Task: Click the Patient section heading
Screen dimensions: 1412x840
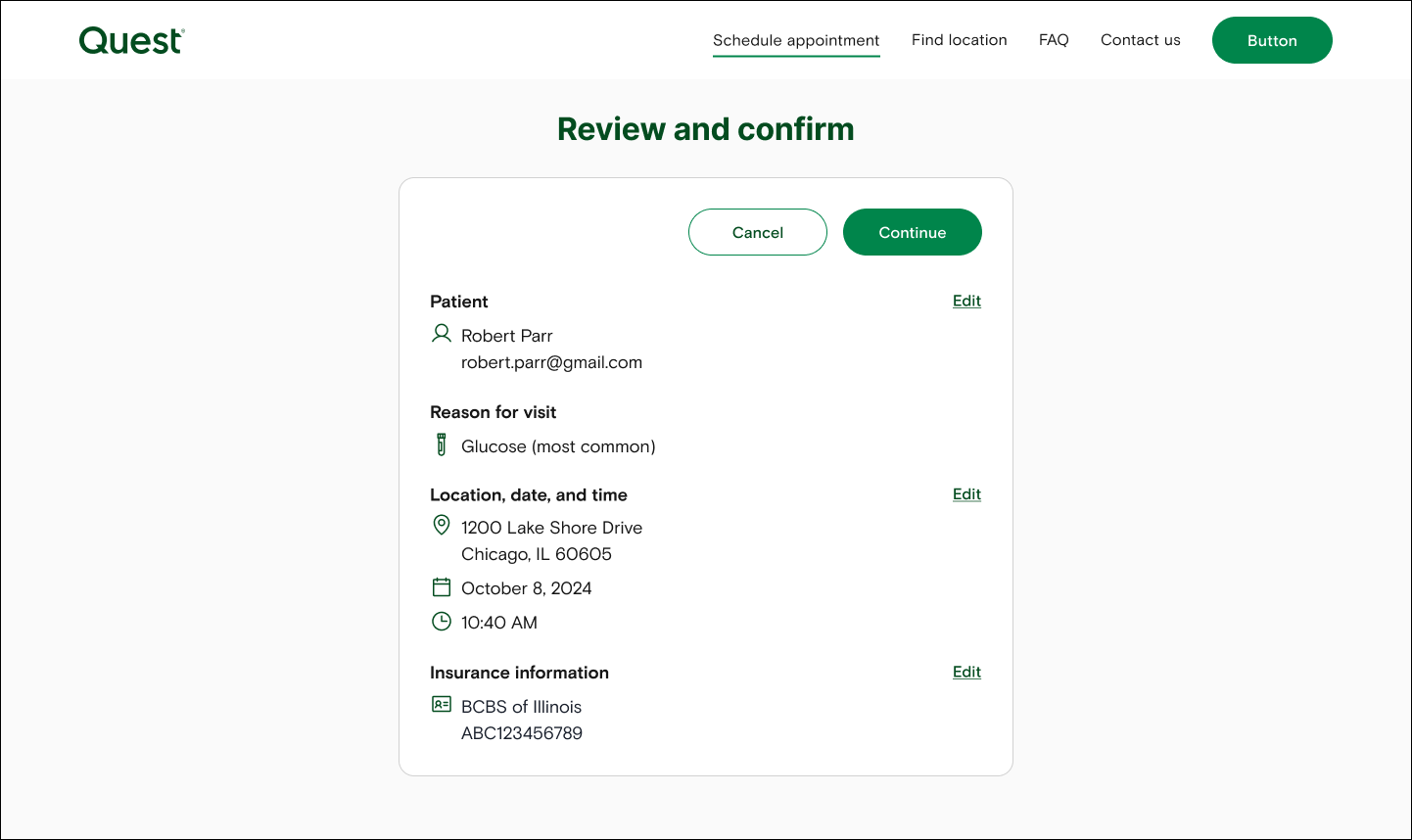Action: coord(459,302)
